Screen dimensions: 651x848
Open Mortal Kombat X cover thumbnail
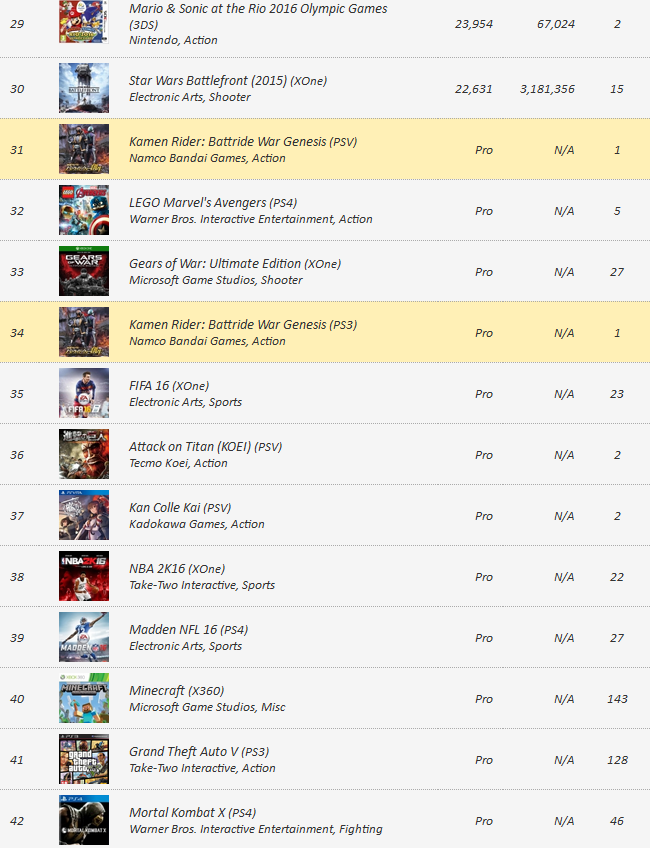[84, 820]
